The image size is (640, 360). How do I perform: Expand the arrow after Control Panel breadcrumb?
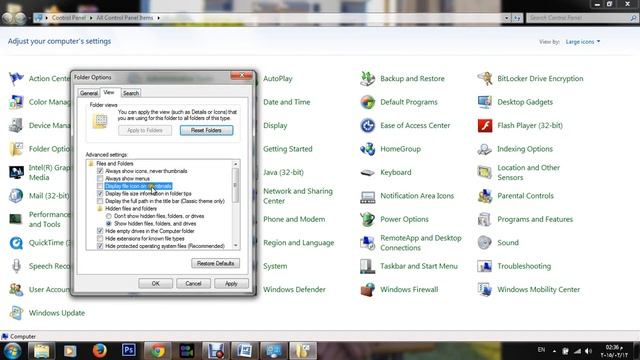point(91,18)
